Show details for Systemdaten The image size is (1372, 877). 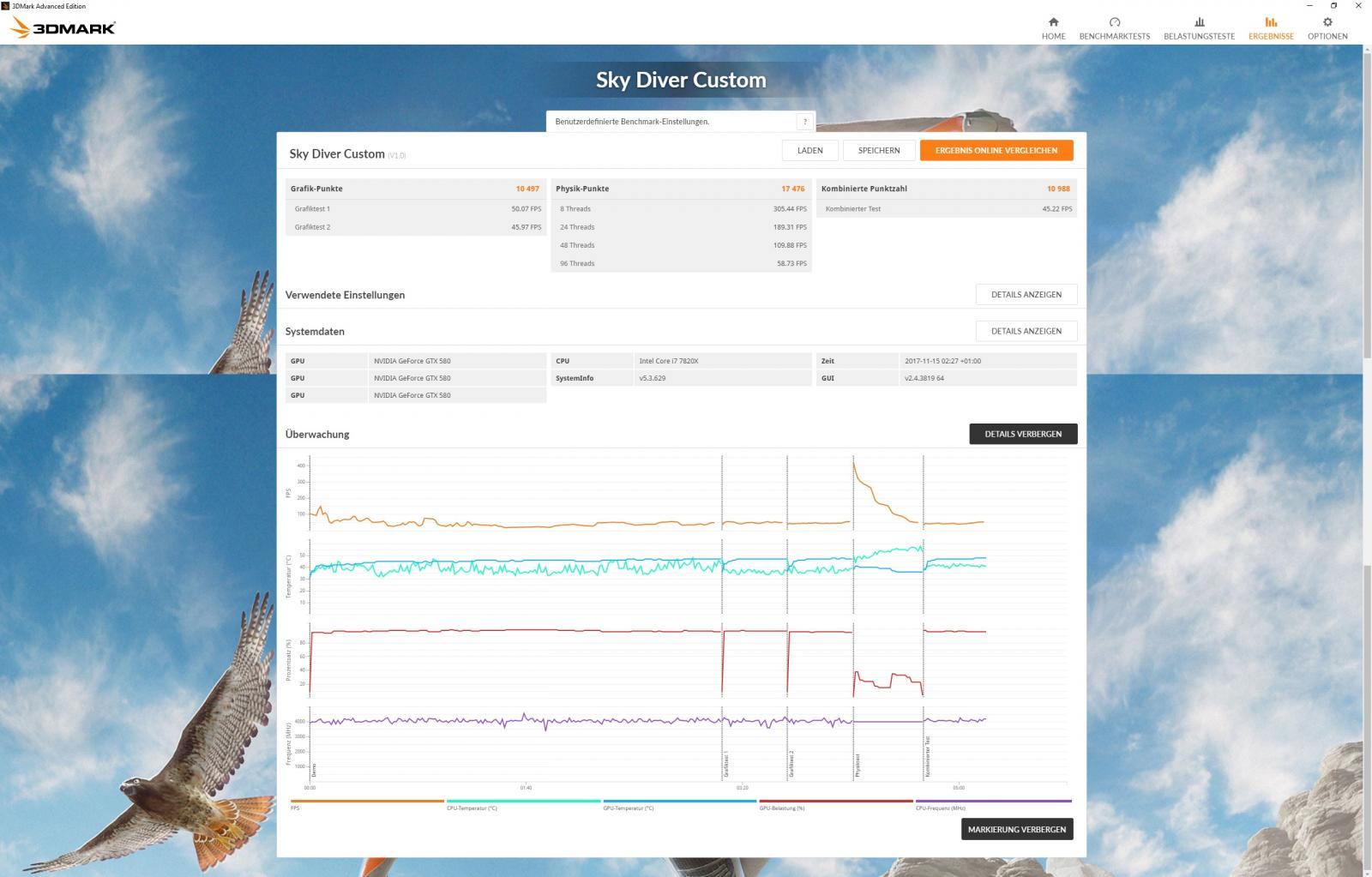[x=1026, y=331]
